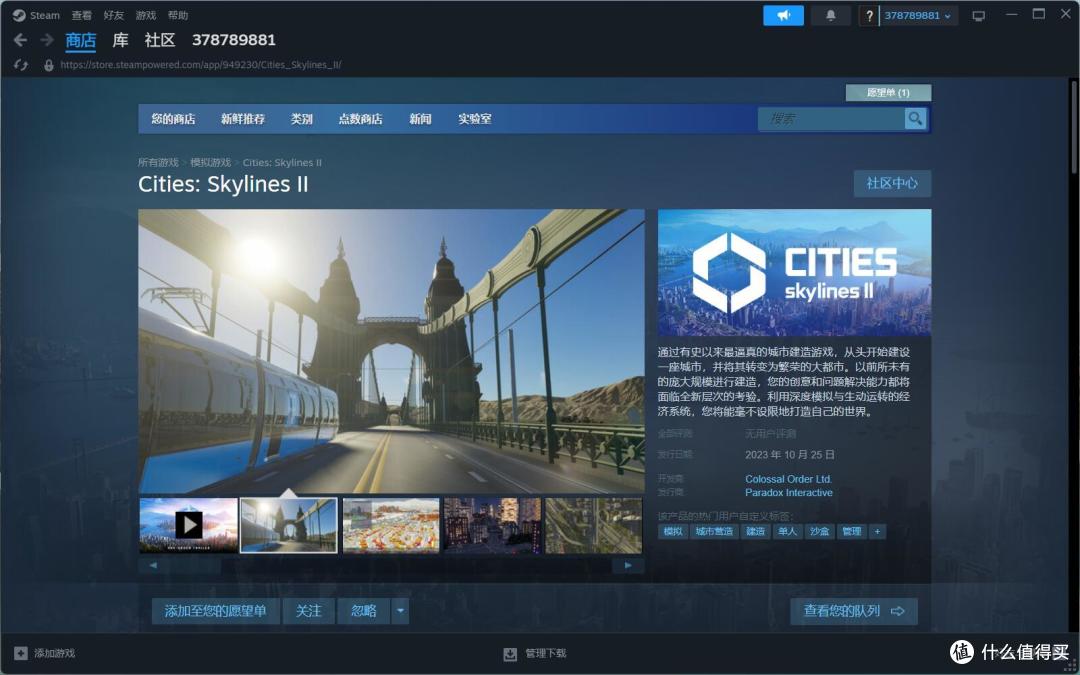Open the 查看 menu
The width and height of the screenshot is (1080, 675).
(81, 15)
